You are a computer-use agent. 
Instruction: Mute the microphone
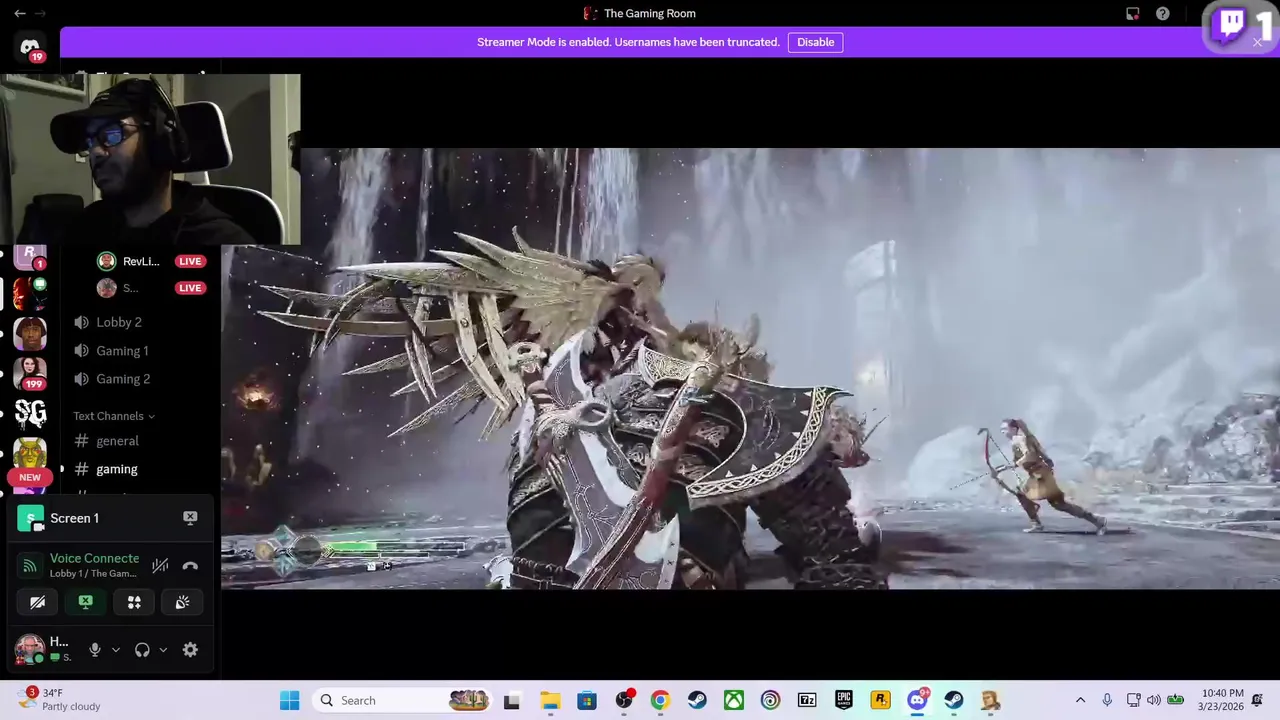click(95, 650)
